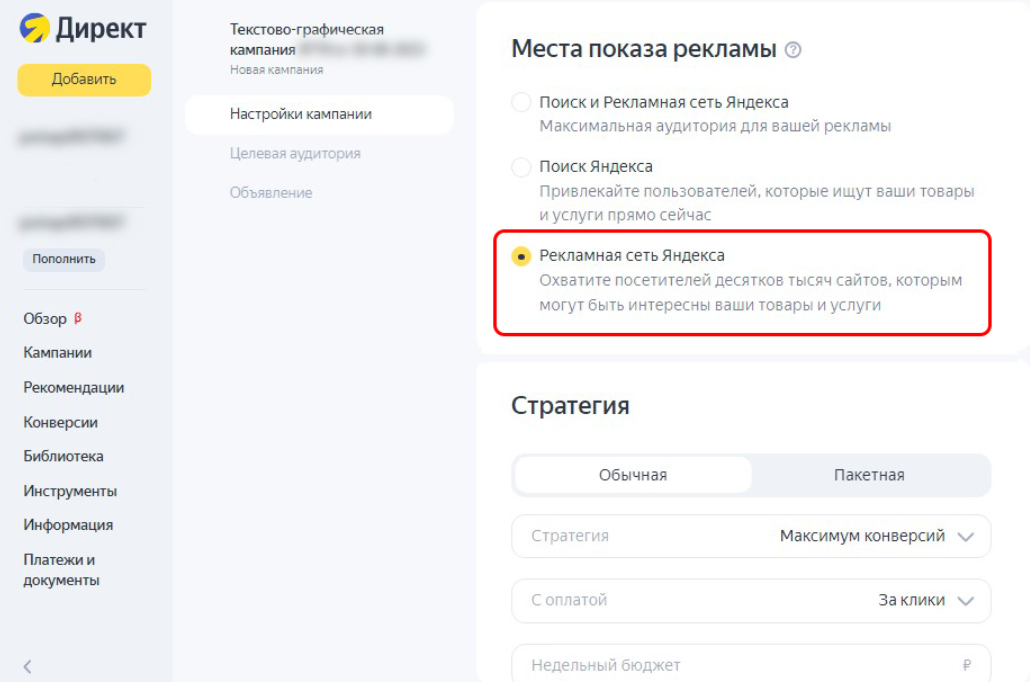Viewport: 1030px width, 683px height.
Task: Open Инструменты in the sidebar
Action: click(x=70, y=491)
